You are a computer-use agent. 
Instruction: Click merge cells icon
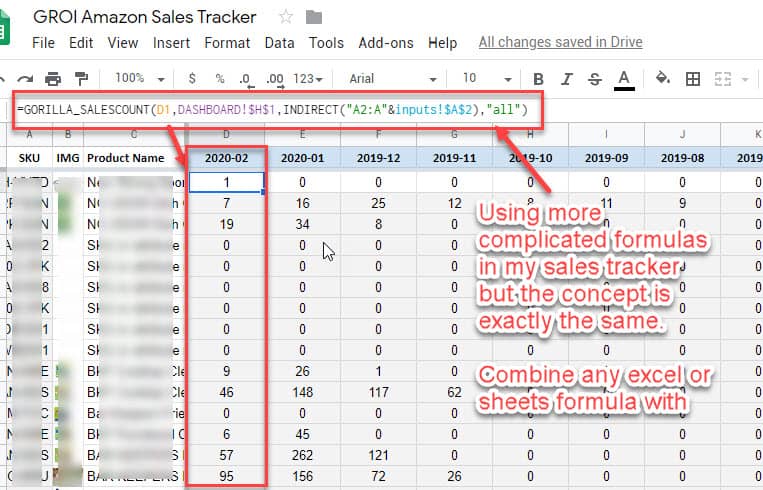723,79
